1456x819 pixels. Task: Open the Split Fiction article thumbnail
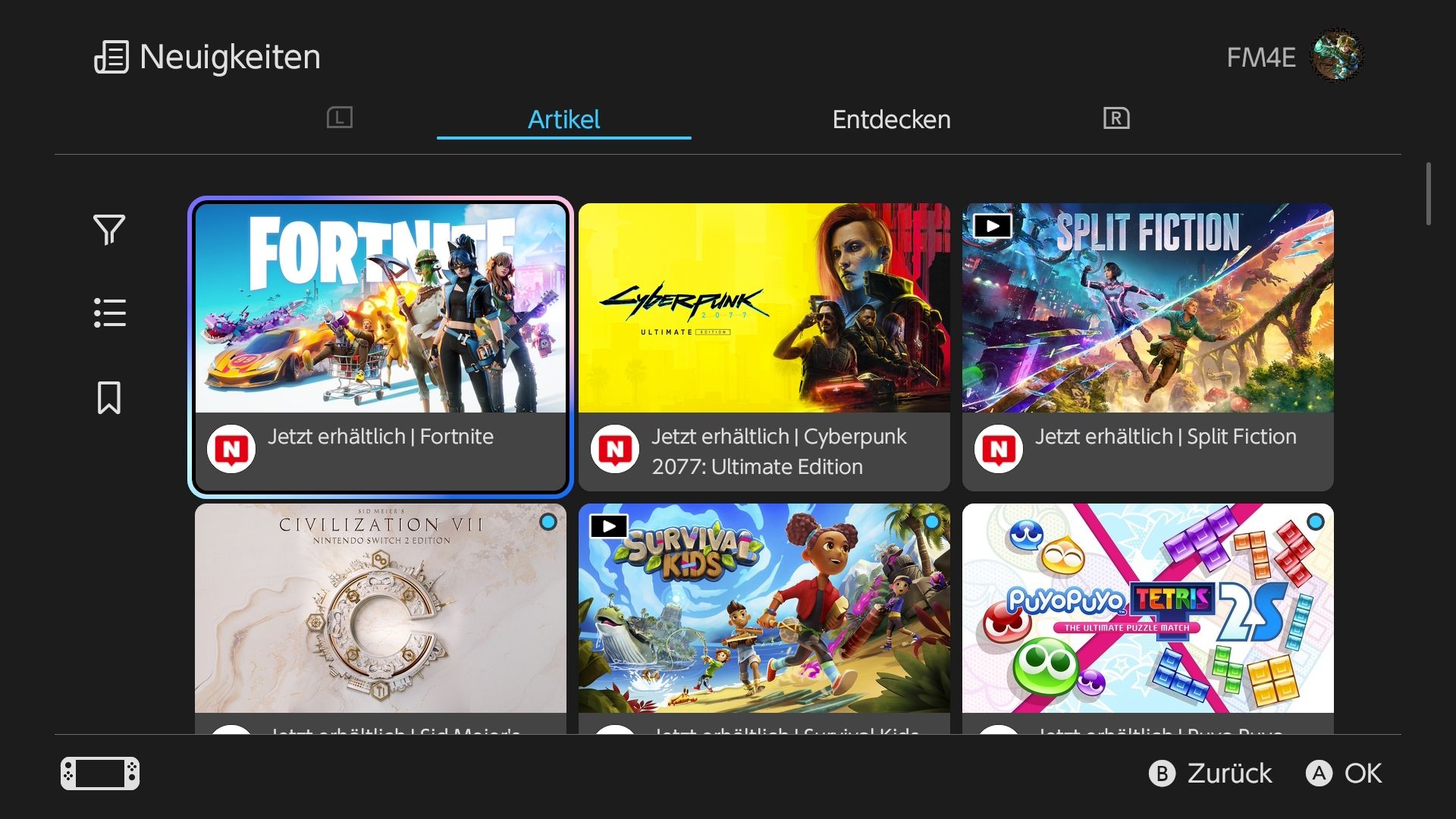tap(1148, 308)
